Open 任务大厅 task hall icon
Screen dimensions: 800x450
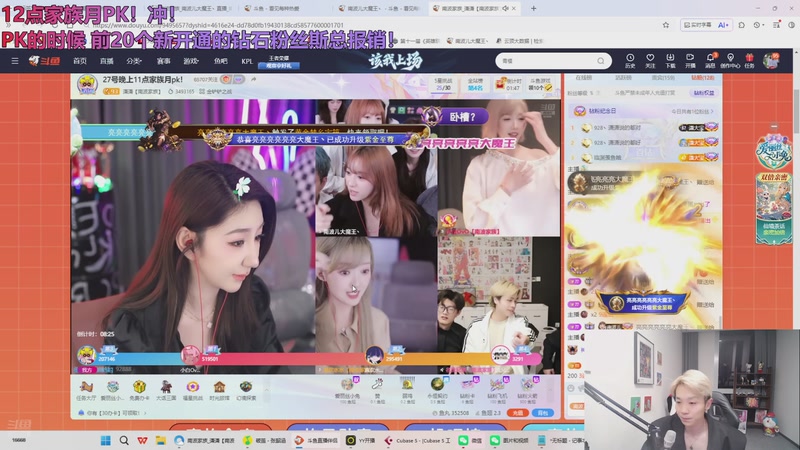point(86,390)
